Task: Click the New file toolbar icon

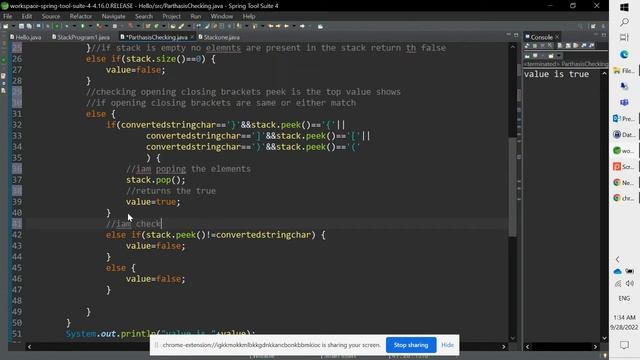Action: click(x=5, y=26)
